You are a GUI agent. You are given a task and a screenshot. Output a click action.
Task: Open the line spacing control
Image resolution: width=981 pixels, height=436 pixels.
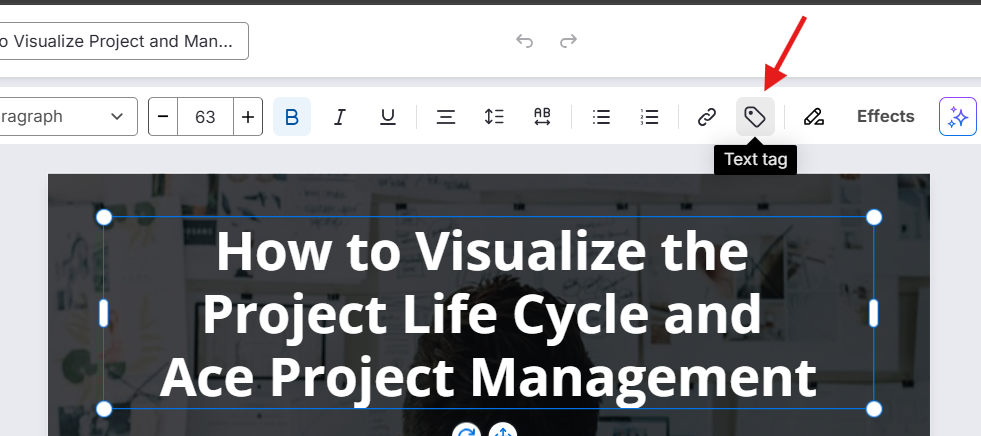click(x=494, y=117)
